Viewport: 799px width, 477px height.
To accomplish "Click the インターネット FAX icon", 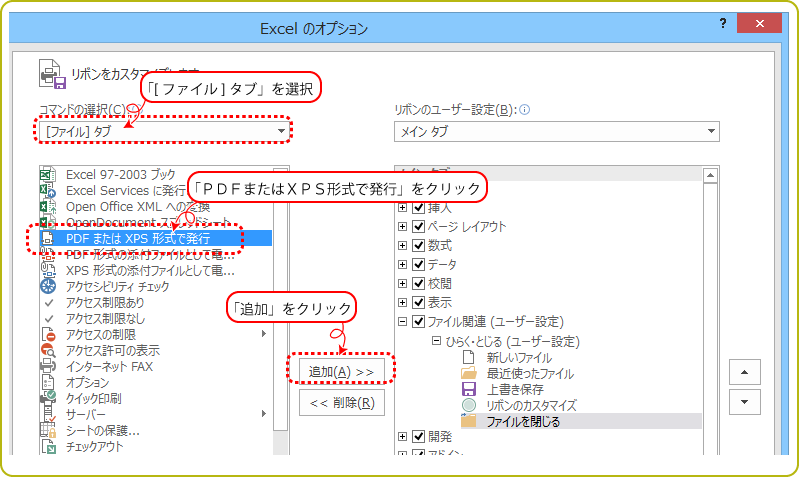I will [x=48, y=366].
